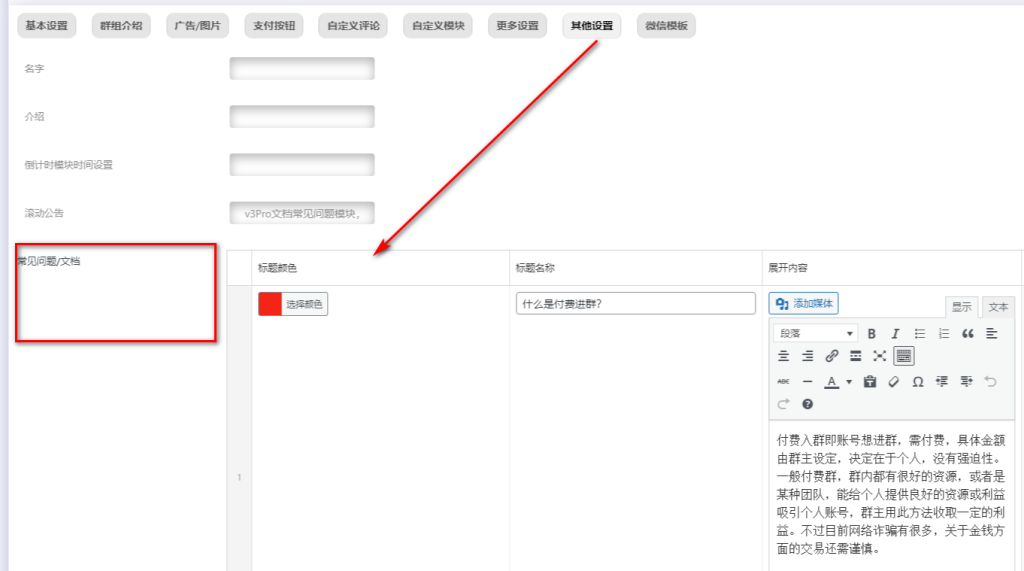Focus the 倒计时模块时间设置 input field

302,165
